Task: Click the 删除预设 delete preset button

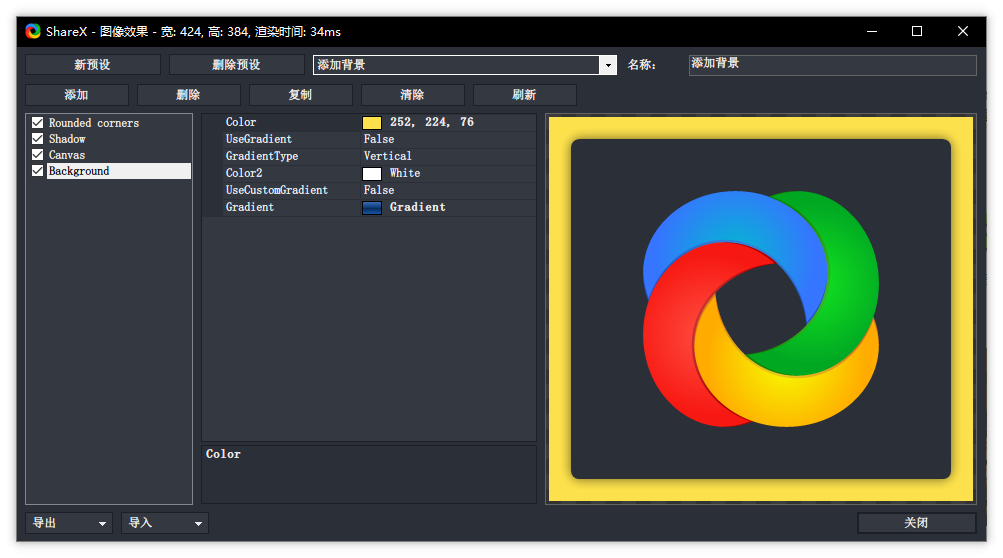Action: (x=236, y=65)
